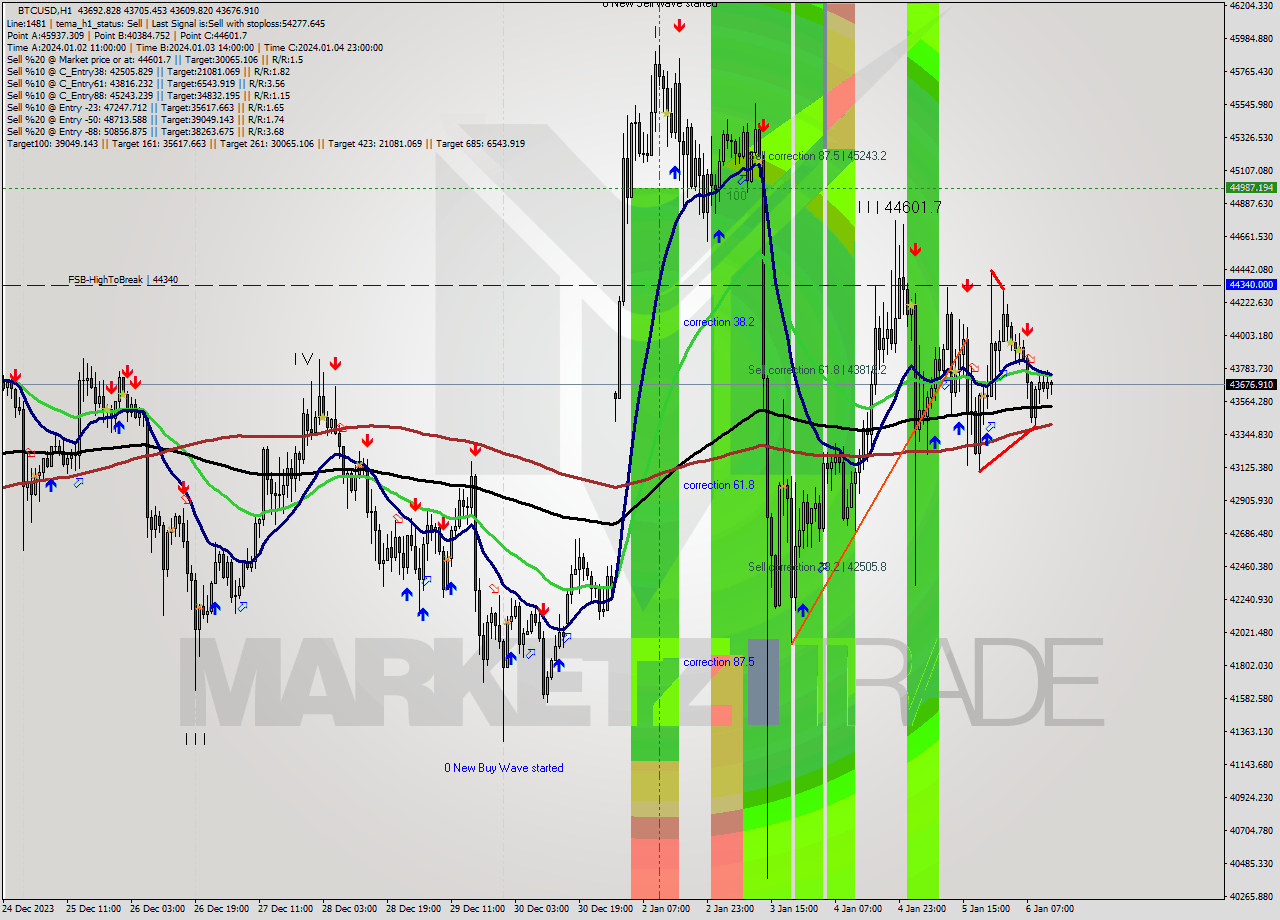This screenshot has width=1280, height=920.
Task: Click the 'Sell %10 @ C_Entry88: 45243.239' line
Action: point(148,95)
